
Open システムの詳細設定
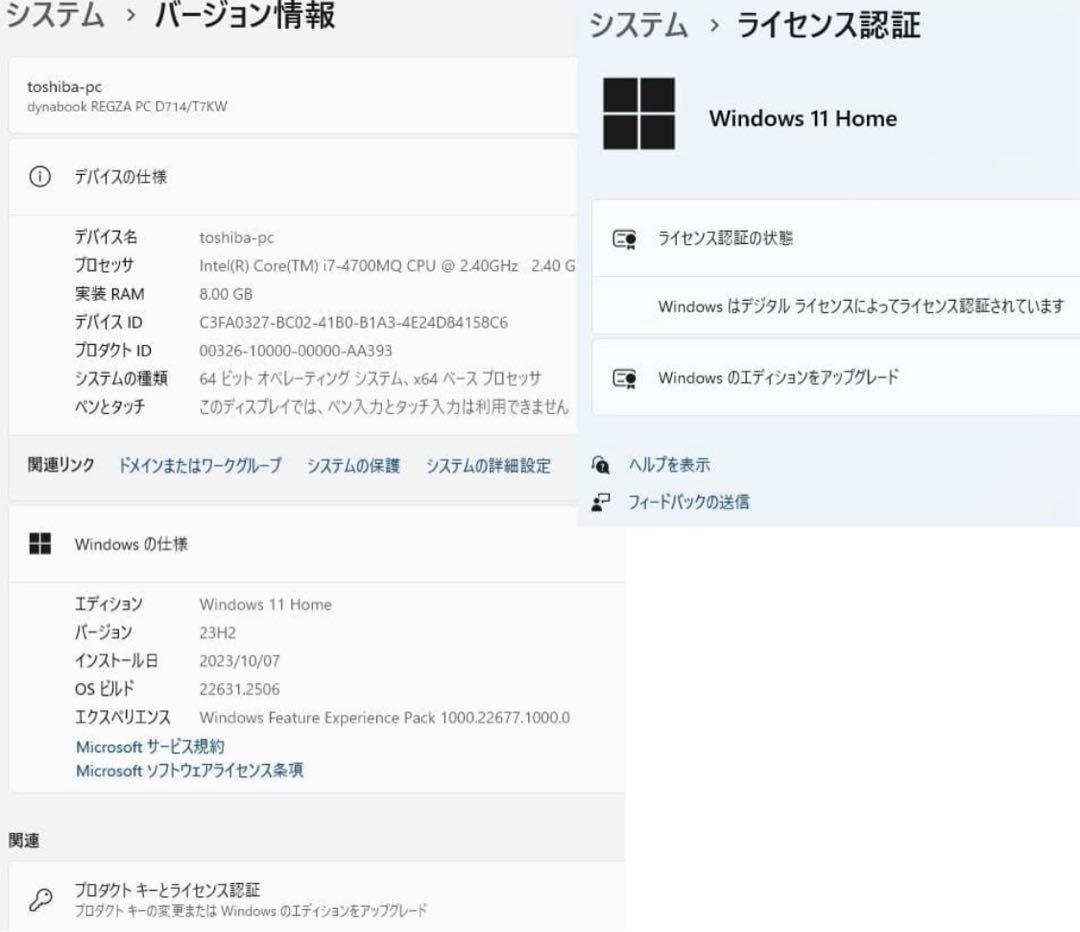coord(487,466)
